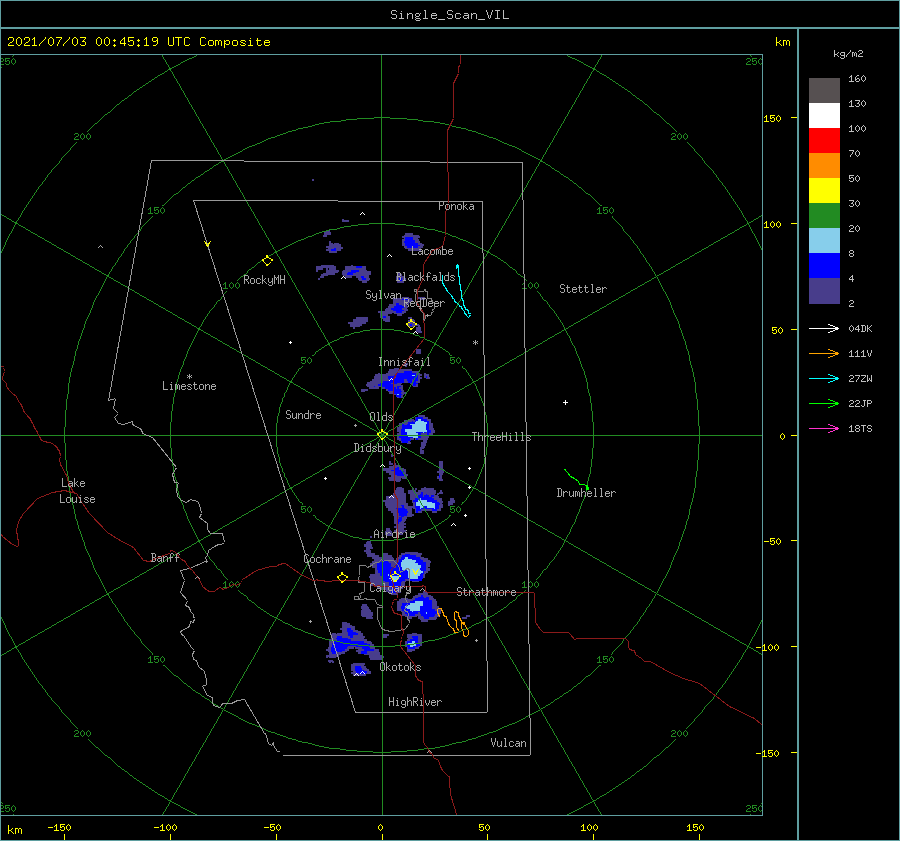This screenshot has height=841, width=900.
Task: Click the cyan storm track near Blackfalds
Action: pyautogui.click(x=457, y=290)
